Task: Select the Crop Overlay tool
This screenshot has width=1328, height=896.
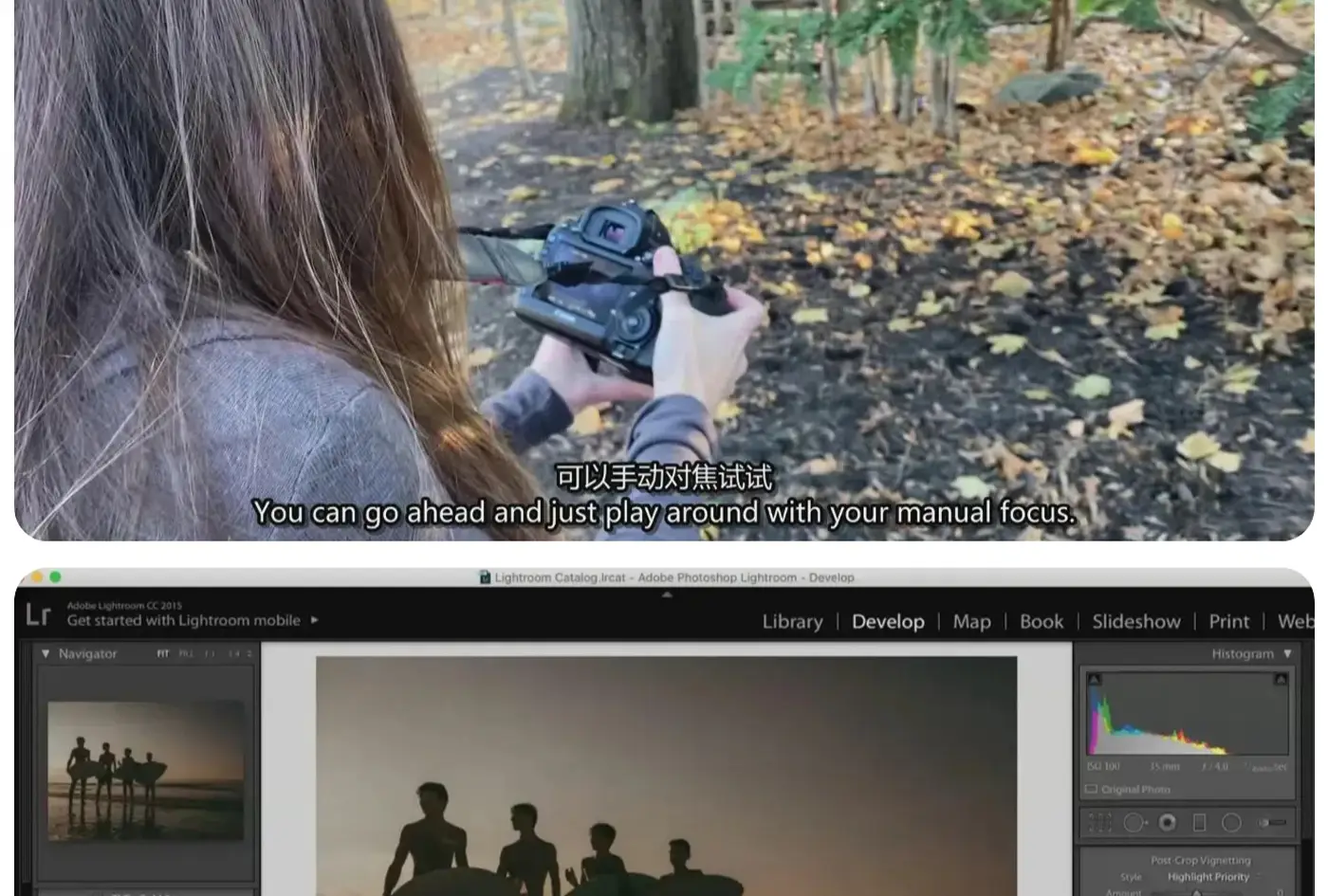Action: 1100,823
